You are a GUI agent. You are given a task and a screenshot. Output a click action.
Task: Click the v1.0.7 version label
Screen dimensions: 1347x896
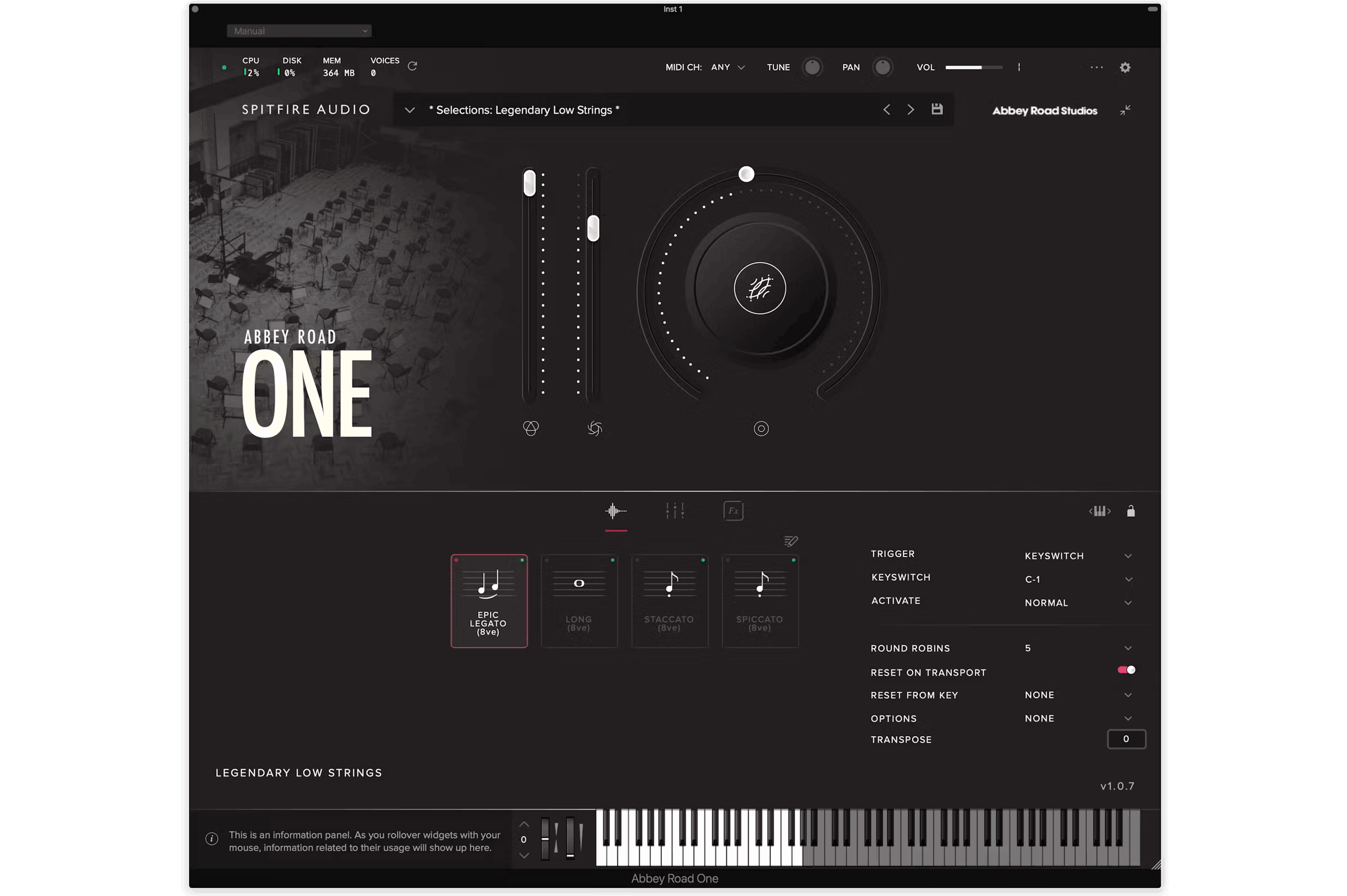(x=1117, y=785)
